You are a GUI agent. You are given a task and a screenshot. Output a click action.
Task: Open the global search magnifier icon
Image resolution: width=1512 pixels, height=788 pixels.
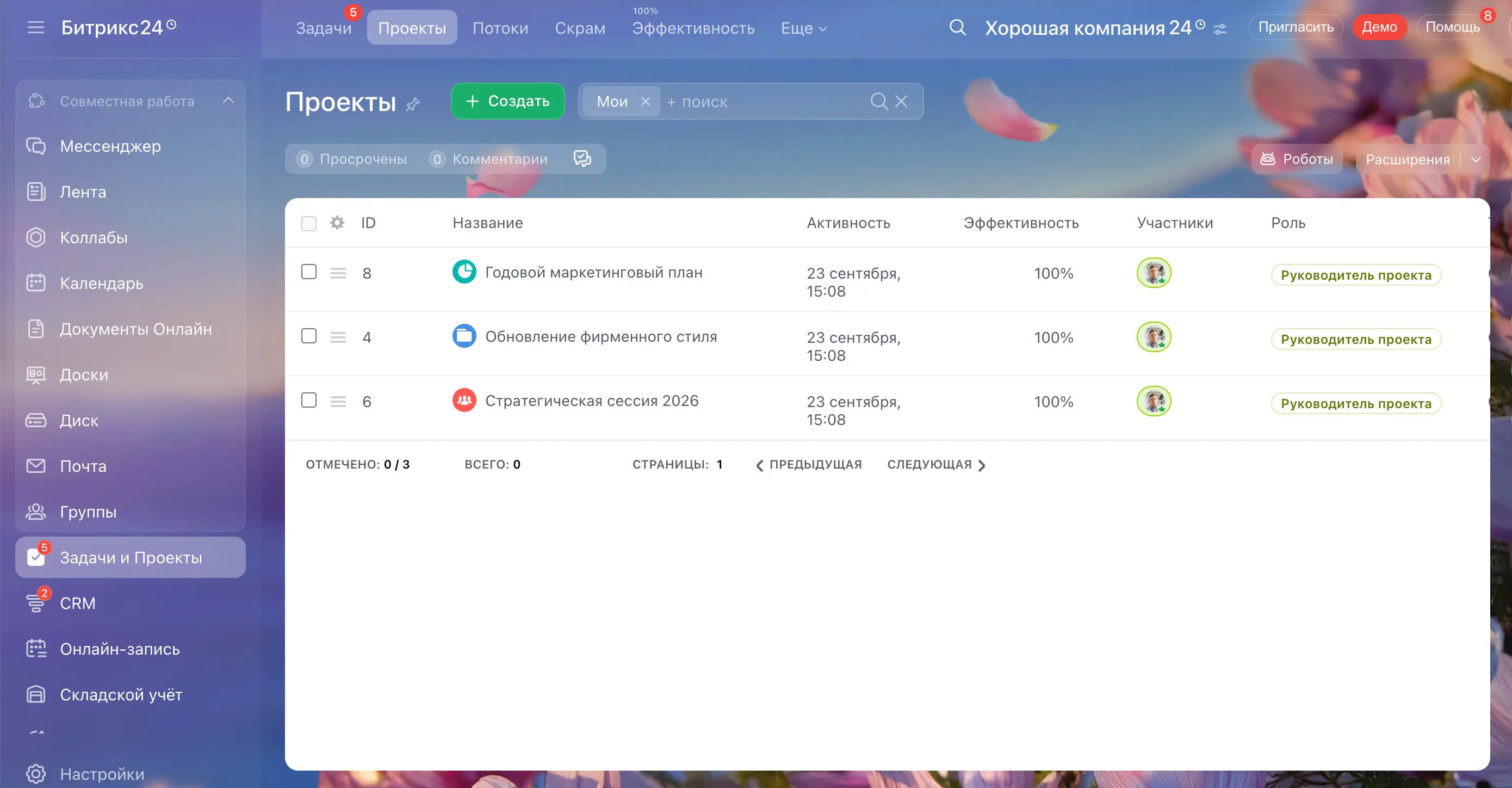tap(957, 28)
